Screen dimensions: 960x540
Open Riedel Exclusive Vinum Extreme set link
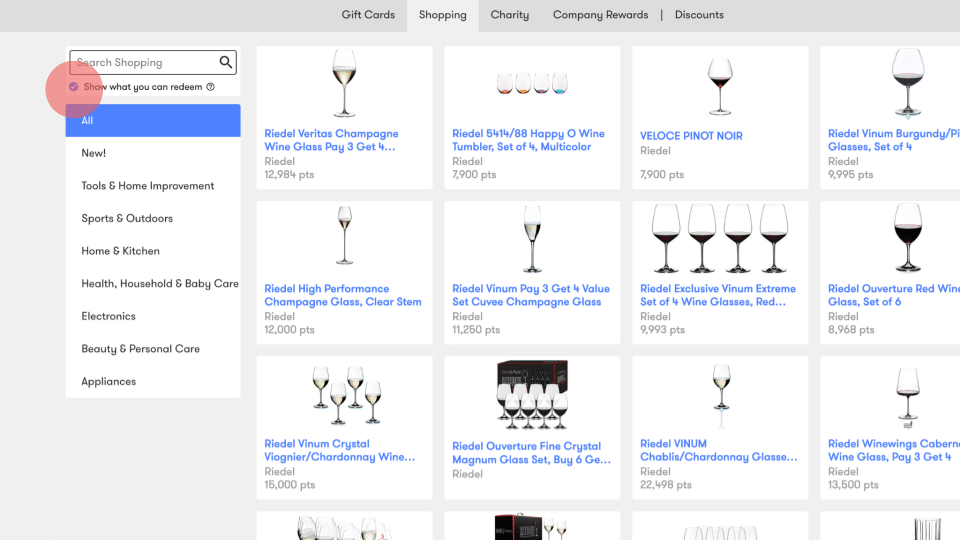[x=718, y=295]
